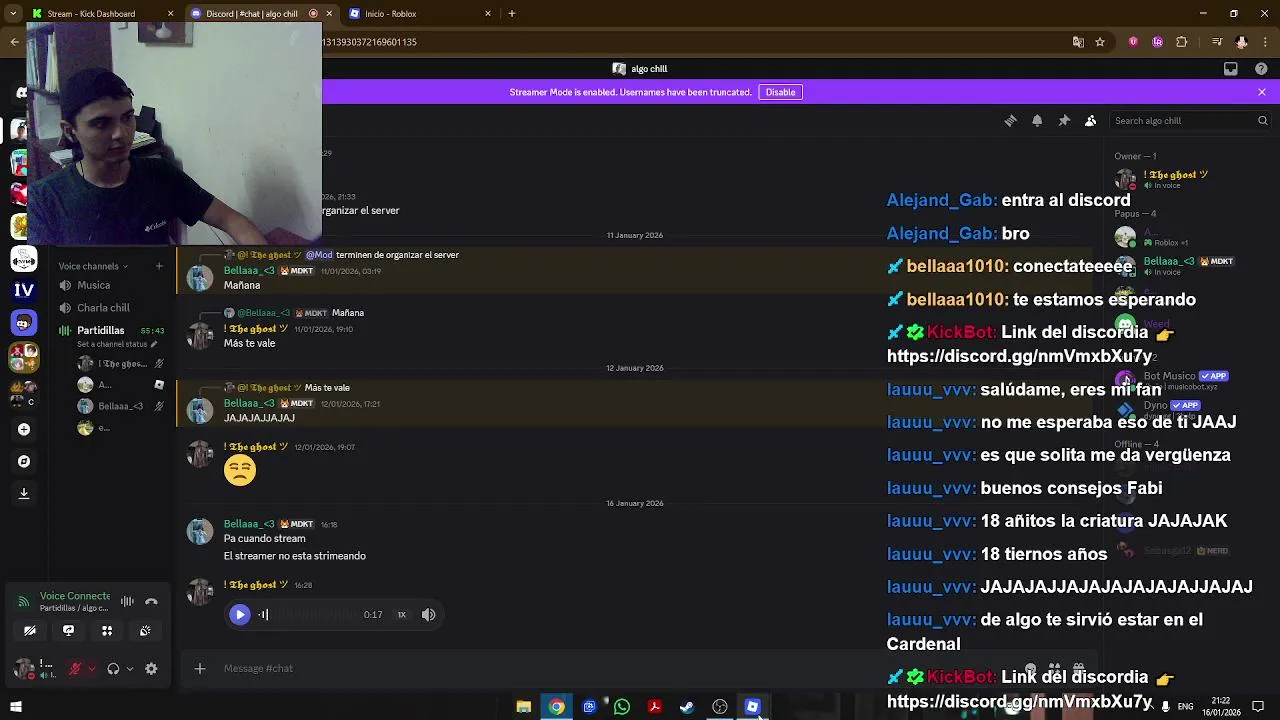Open Download apps icon
Screen dimensions: 1280x720
pos(24,494)
